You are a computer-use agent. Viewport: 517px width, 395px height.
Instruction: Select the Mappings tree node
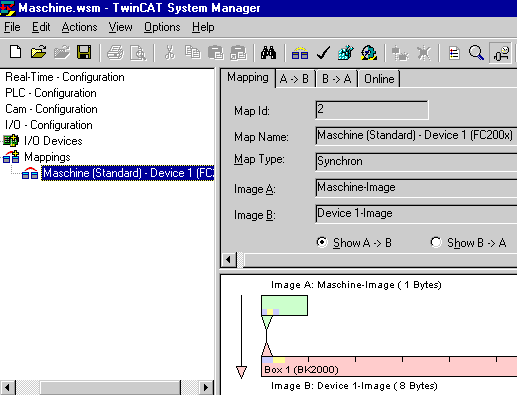pyautogui.click(x=47, y=157)
